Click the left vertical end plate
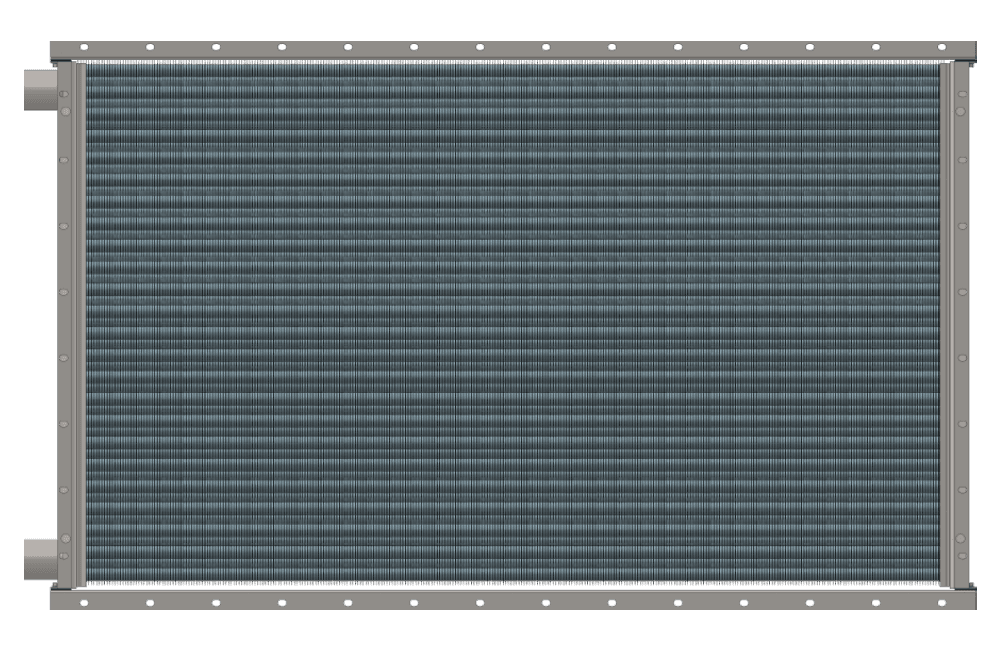Viewport: 1000px width, 650px height. (x=66, y=325)
